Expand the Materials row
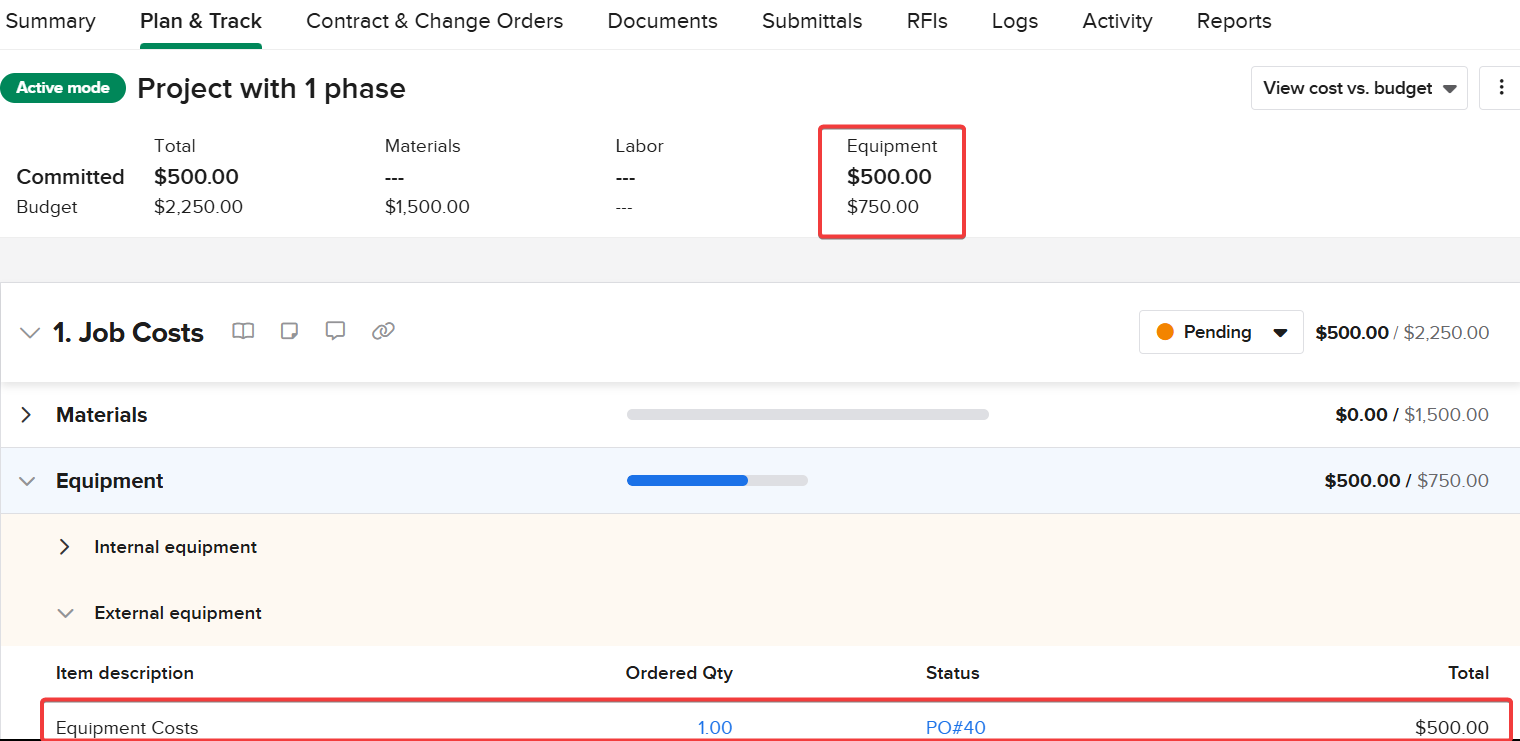 point(27,415)
